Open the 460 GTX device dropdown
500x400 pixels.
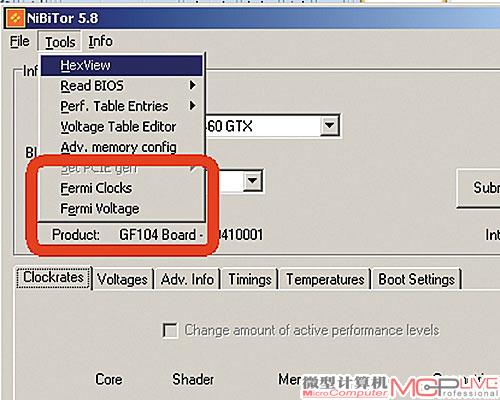click(x=329, y=126)
